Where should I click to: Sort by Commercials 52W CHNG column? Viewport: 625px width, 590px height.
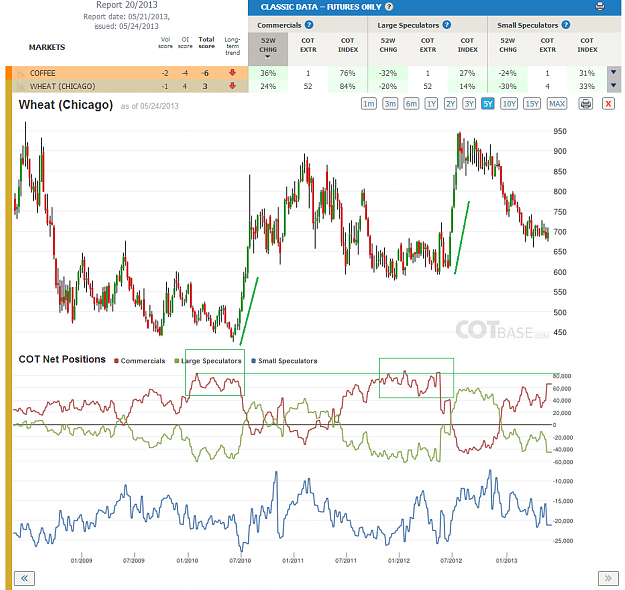[268, 49]
